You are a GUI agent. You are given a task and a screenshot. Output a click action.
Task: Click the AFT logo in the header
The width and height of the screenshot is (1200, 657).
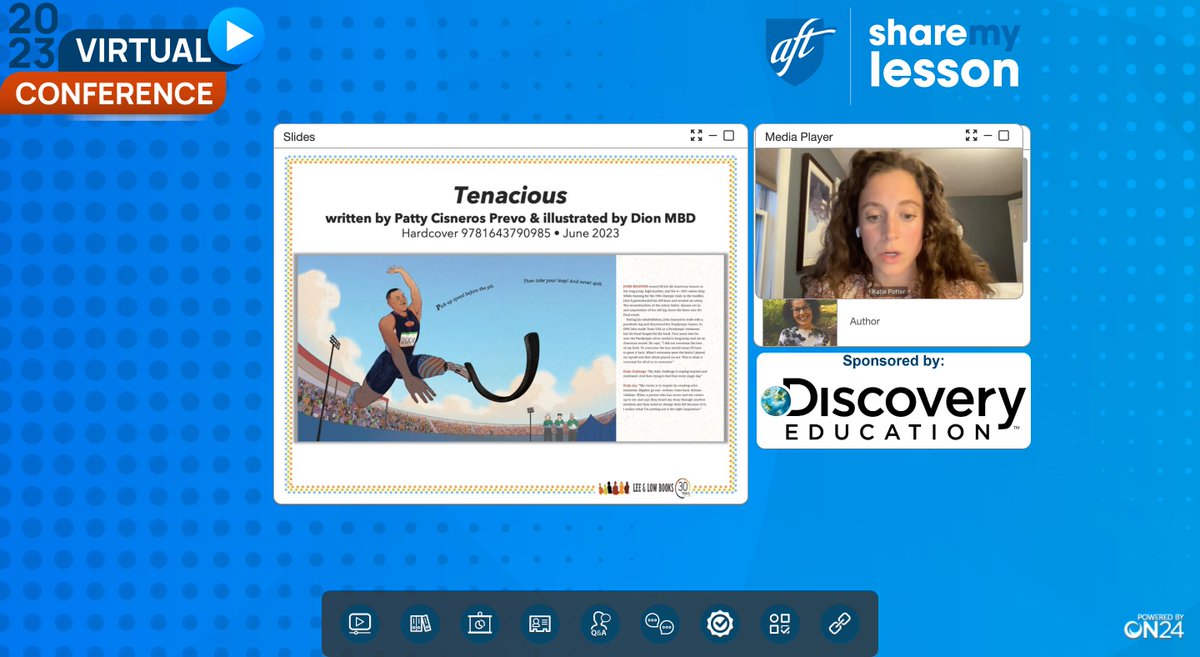point(802,54)
